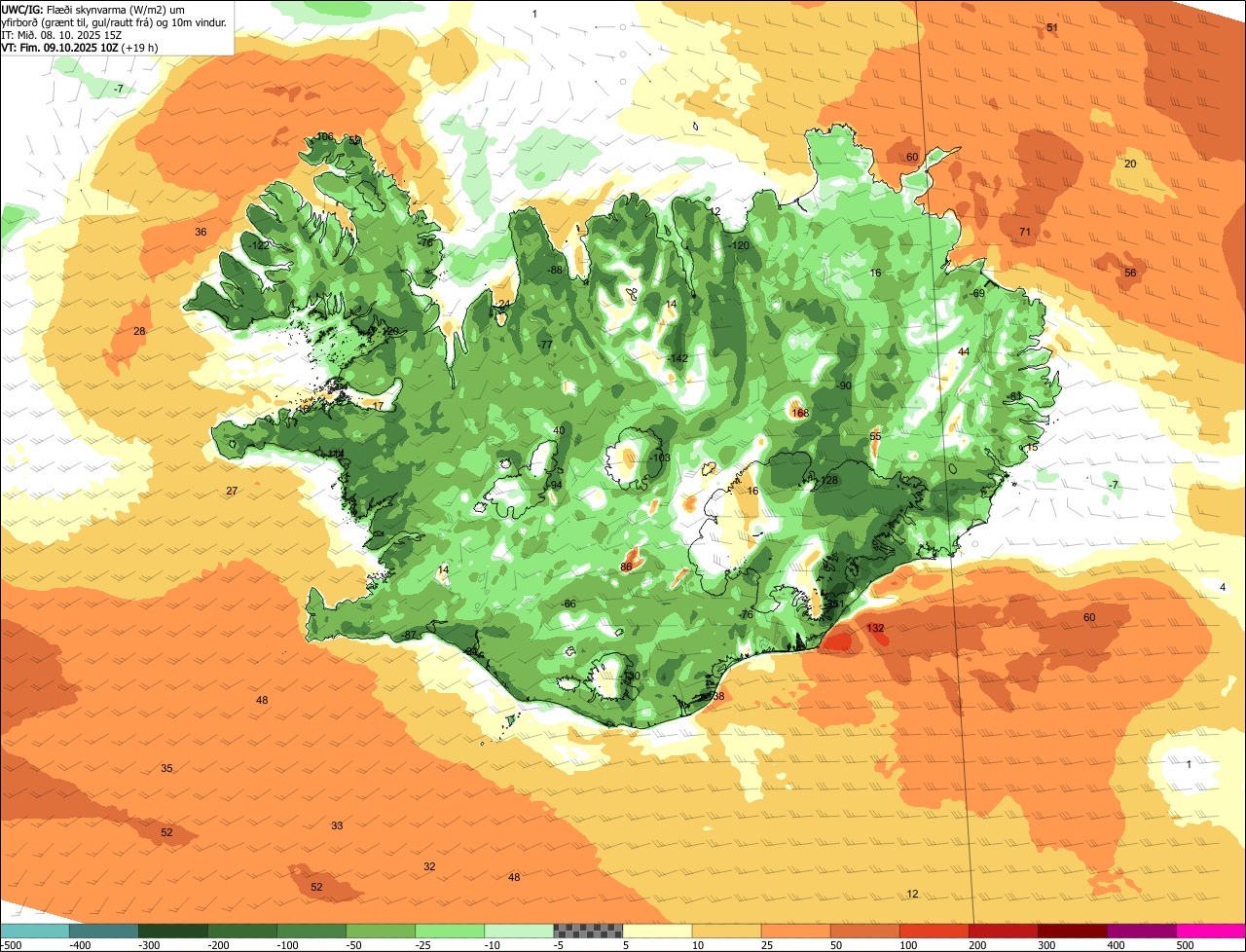Click the legend swatch between 25 and 50

click(795, 931)
